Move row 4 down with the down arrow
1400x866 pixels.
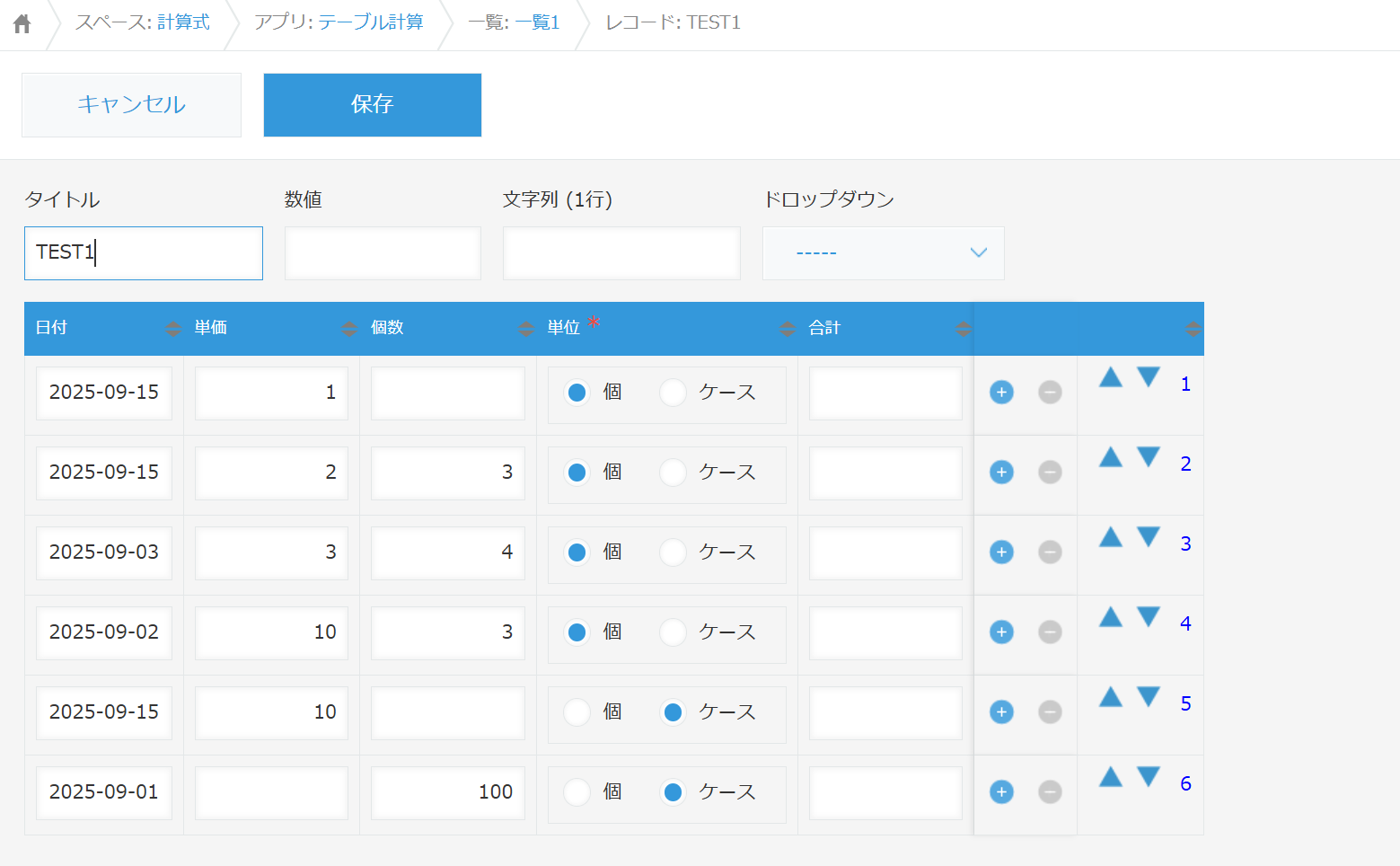[x=1149, y=617]
